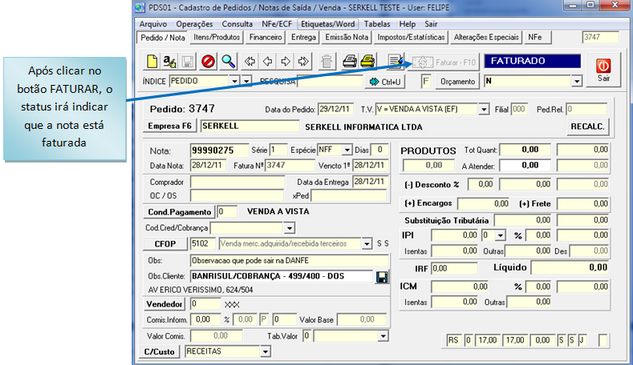Open the ÍNDICE PEDIDO dropdown
633x365 pixels.
(x=235, y=81)
